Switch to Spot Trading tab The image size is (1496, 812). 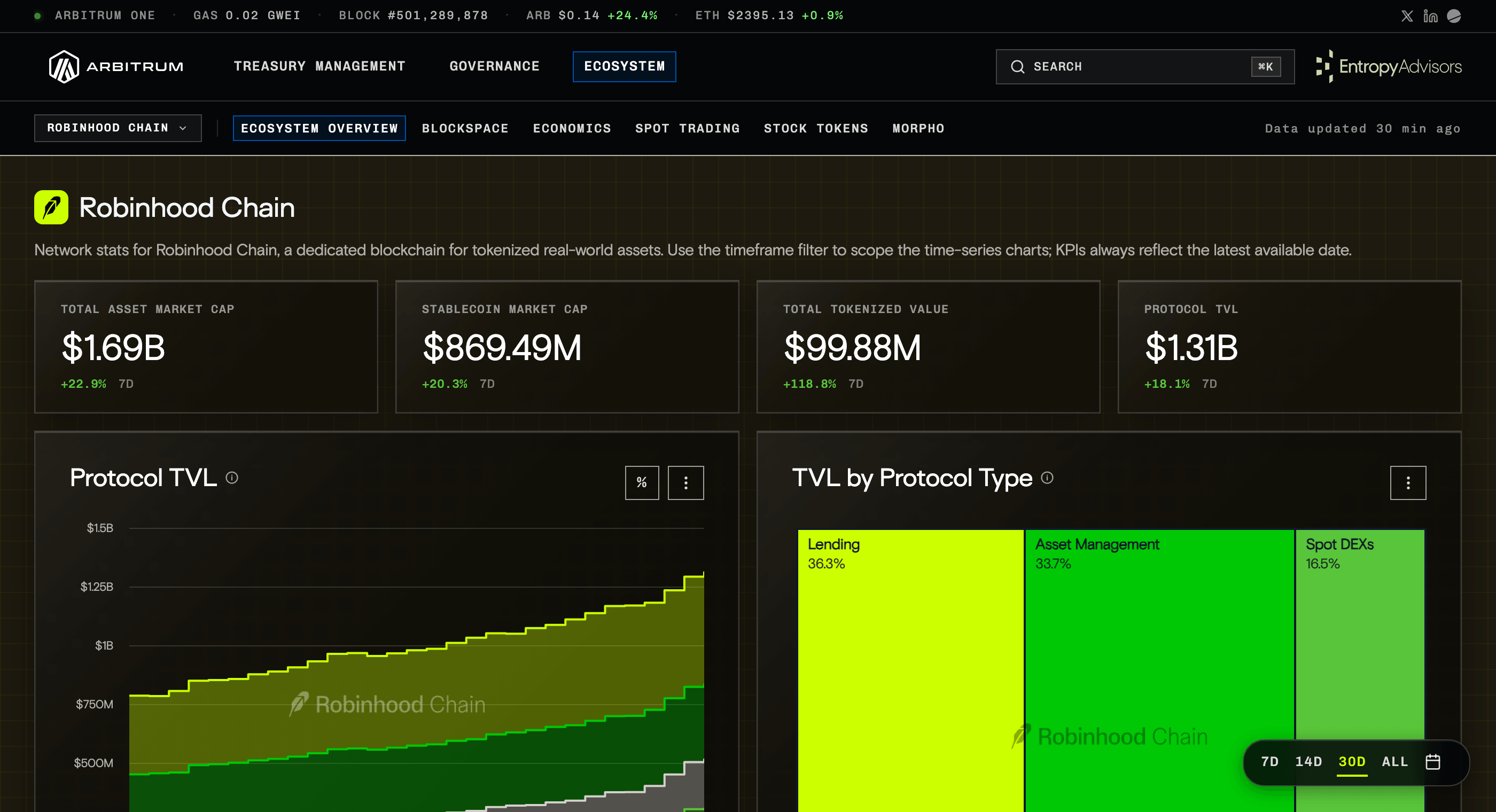click(x=687, y=128)
